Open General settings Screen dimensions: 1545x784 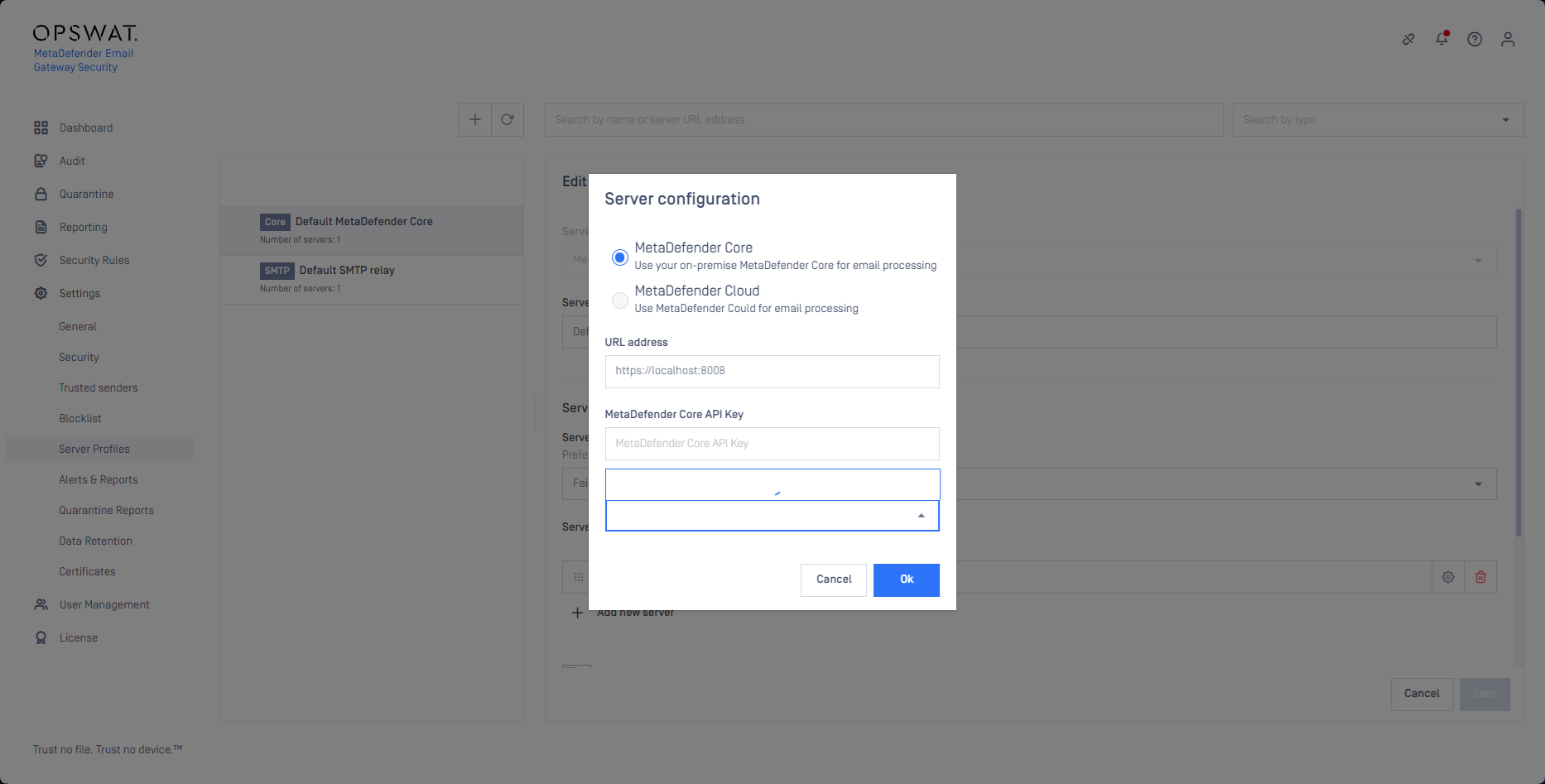78,326
